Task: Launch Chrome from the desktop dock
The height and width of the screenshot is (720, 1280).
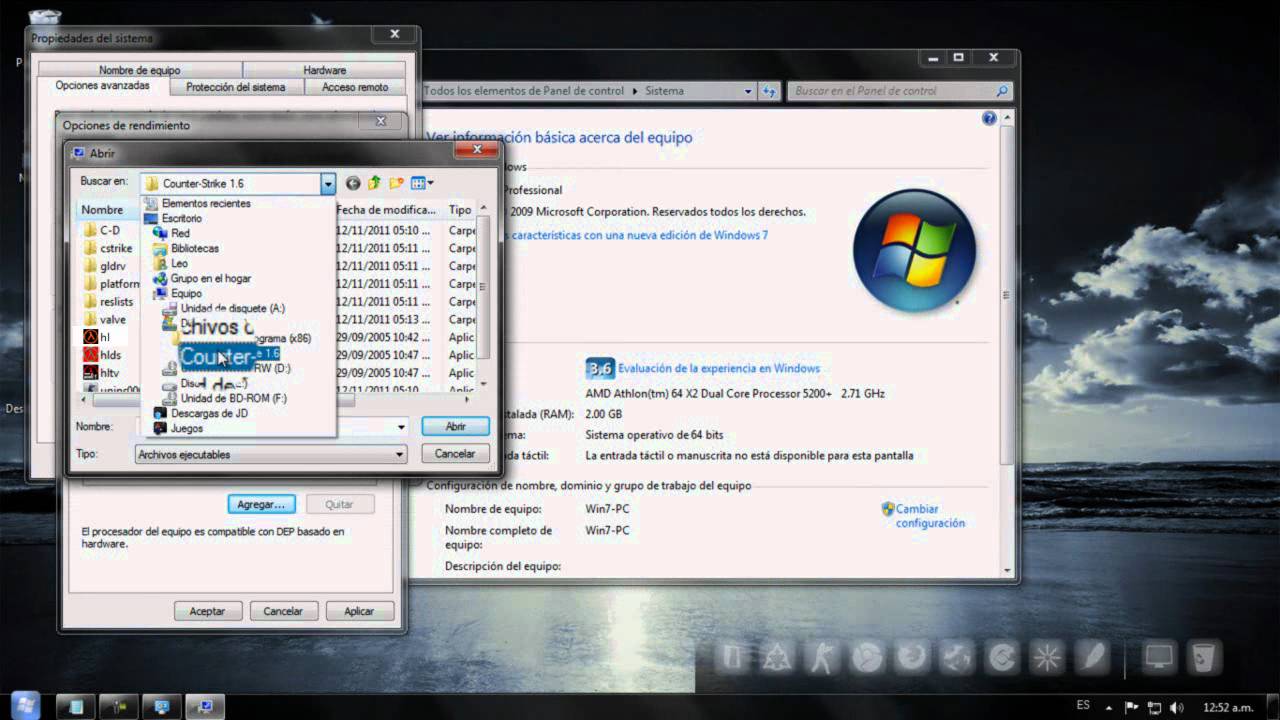Action: click(x=866, y=657)
